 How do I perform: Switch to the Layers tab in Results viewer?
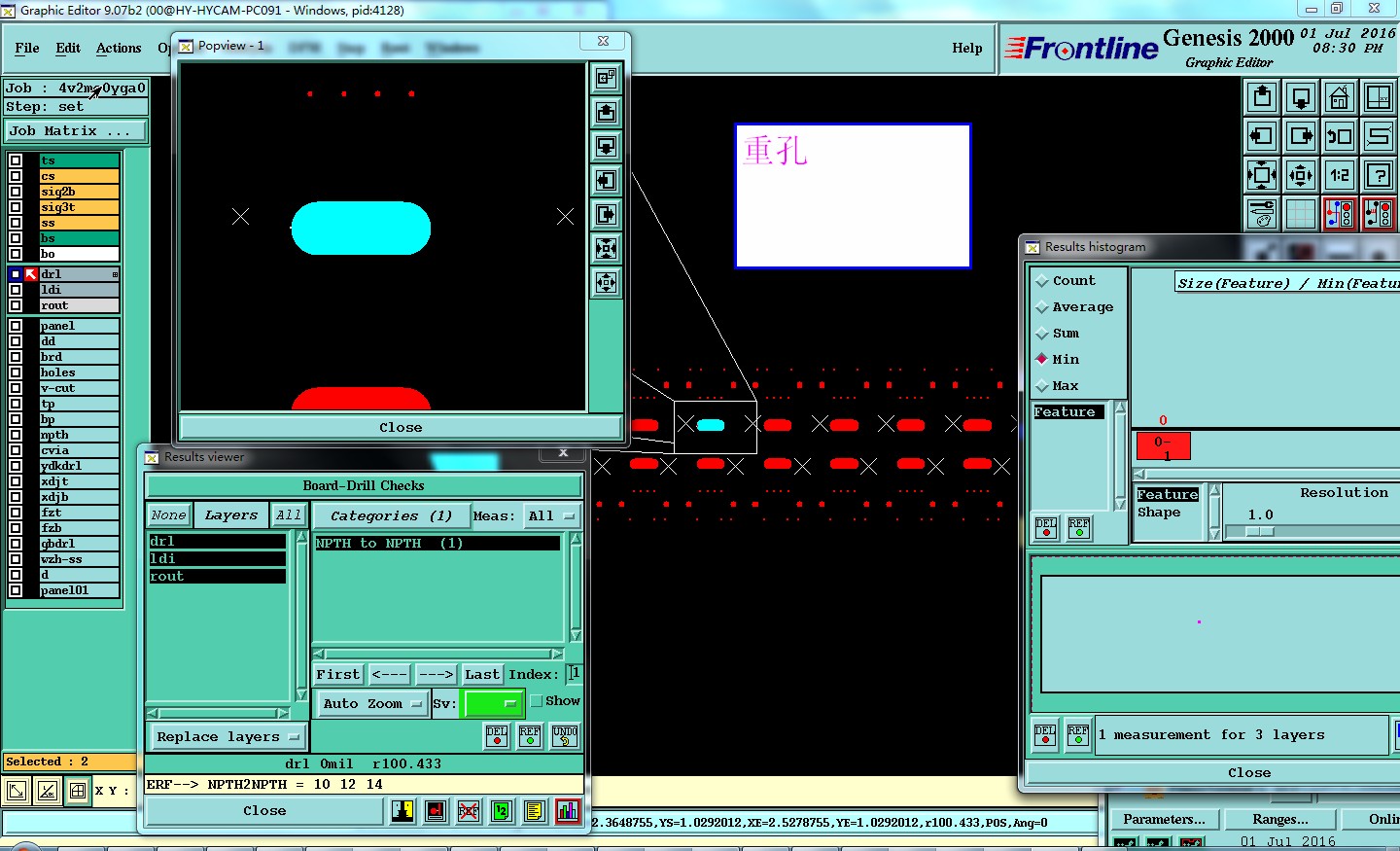click(231, 515)
